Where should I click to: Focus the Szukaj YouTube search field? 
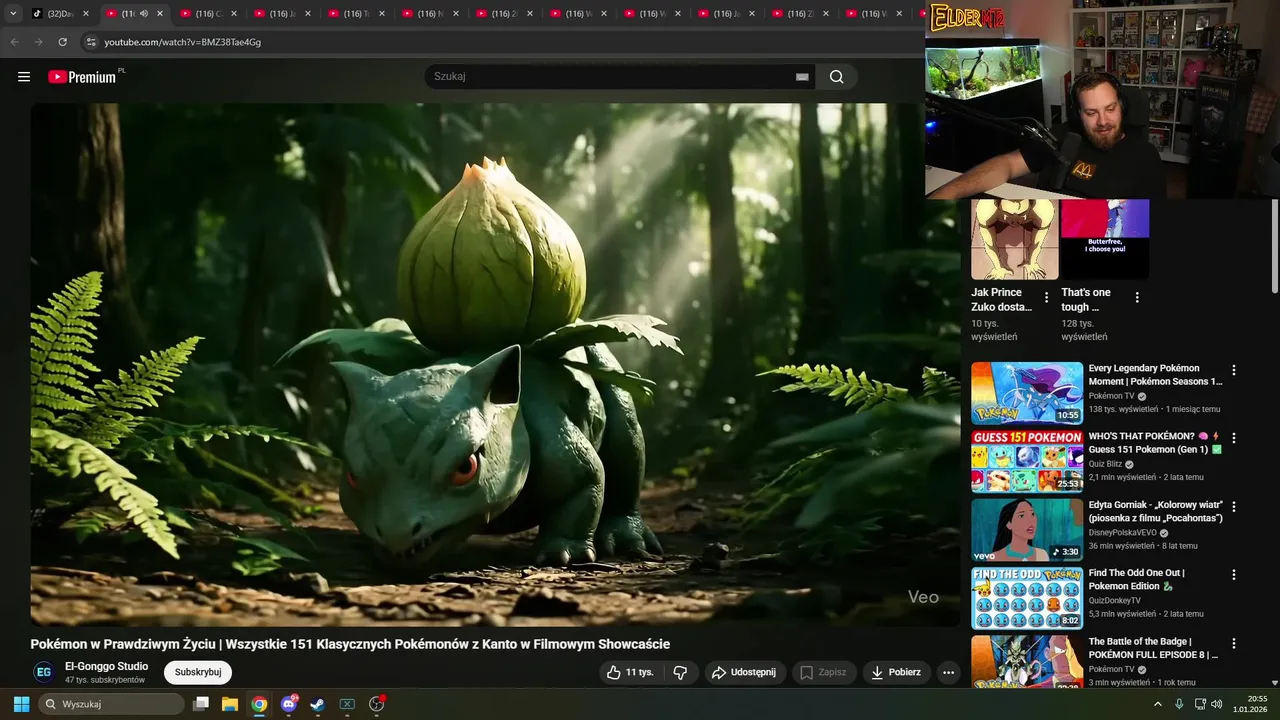(x=610, y=77)
